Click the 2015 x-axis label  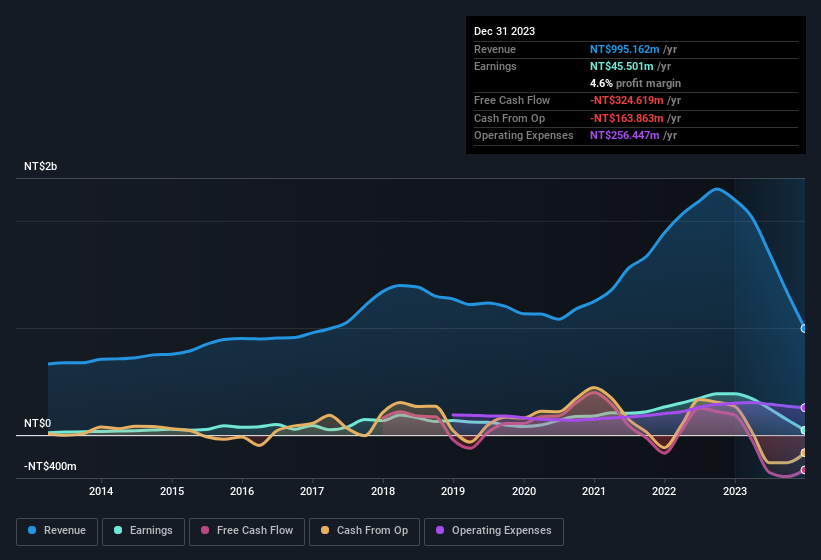tap(172, 491)
